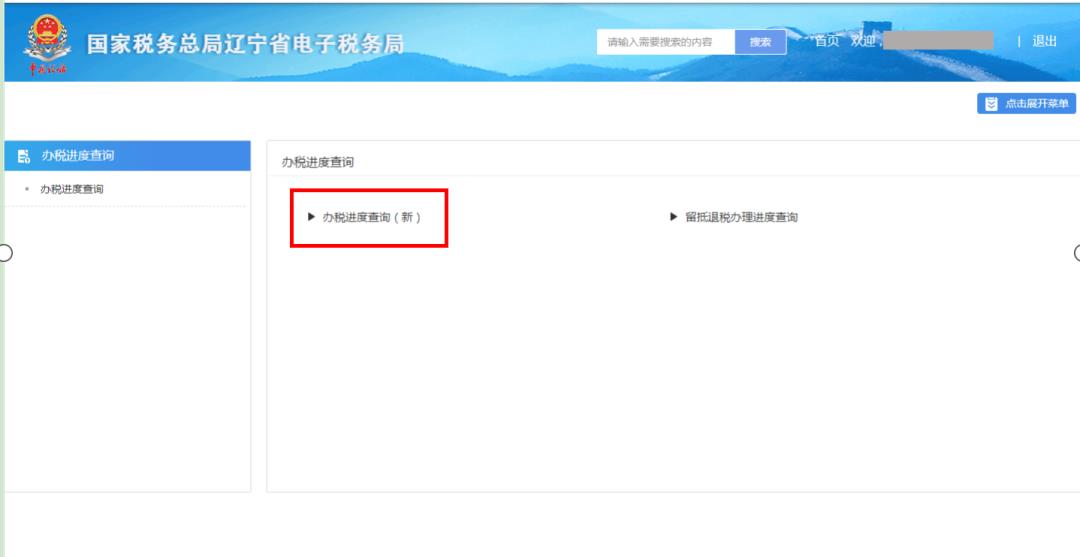Click the national tax emblem logo
1080x557 pixels.
(x=48, y=38)
